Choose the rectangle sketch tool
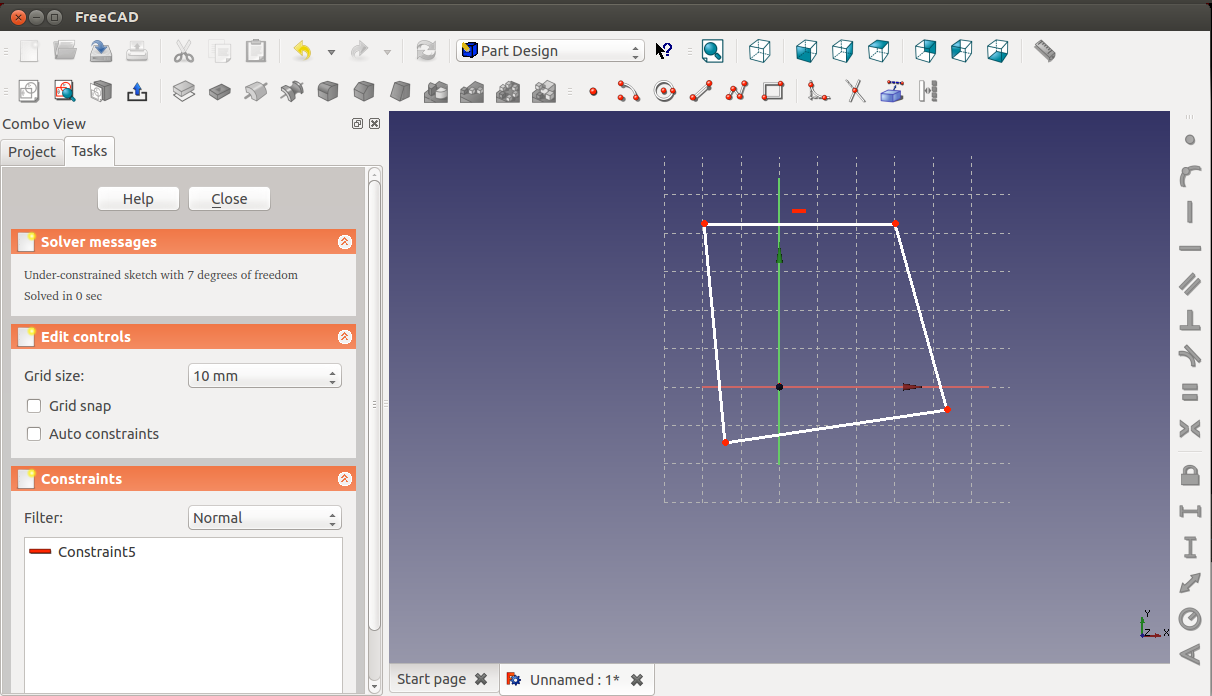Viewport: 1212px width, 696px height. [773, 92]
